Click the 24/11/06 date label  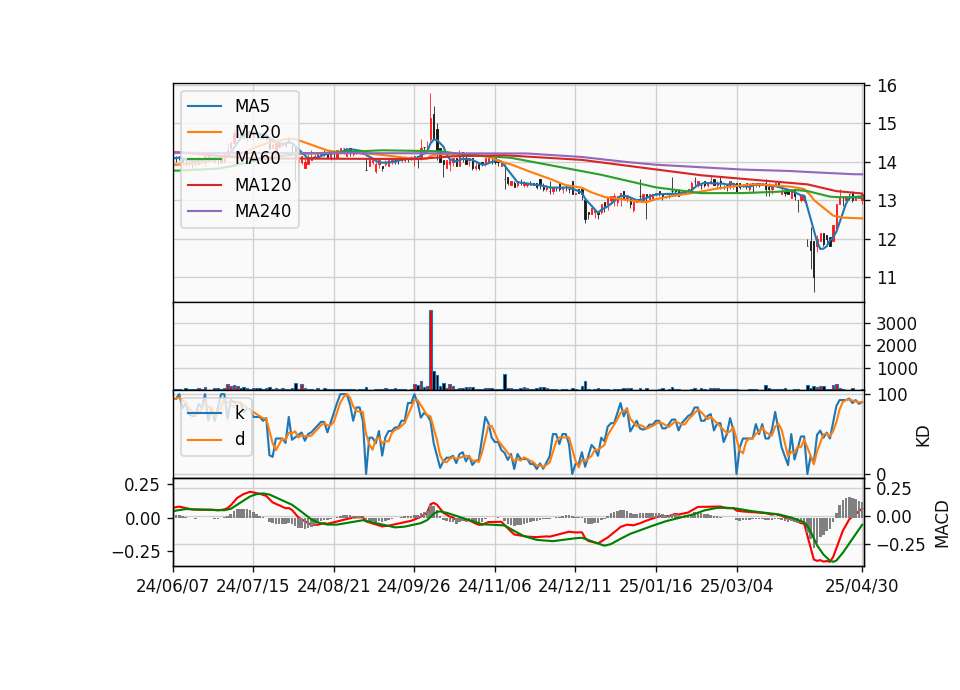coord(495,586)
